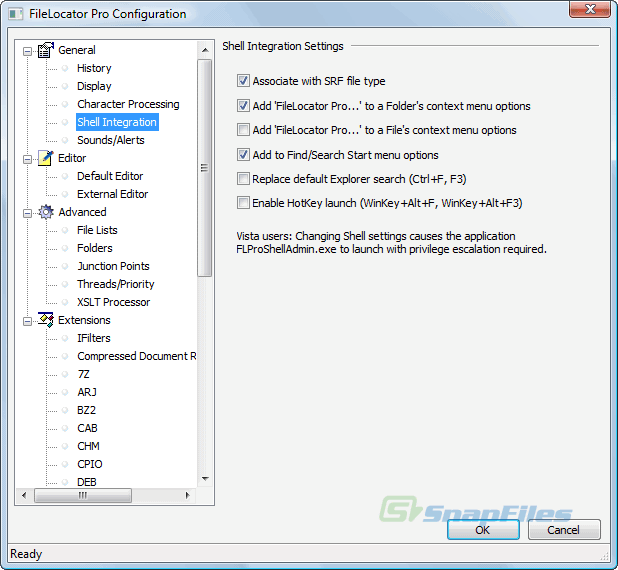618x570 pixels.
Task: Click the Extensions category label
Action: 84,320
